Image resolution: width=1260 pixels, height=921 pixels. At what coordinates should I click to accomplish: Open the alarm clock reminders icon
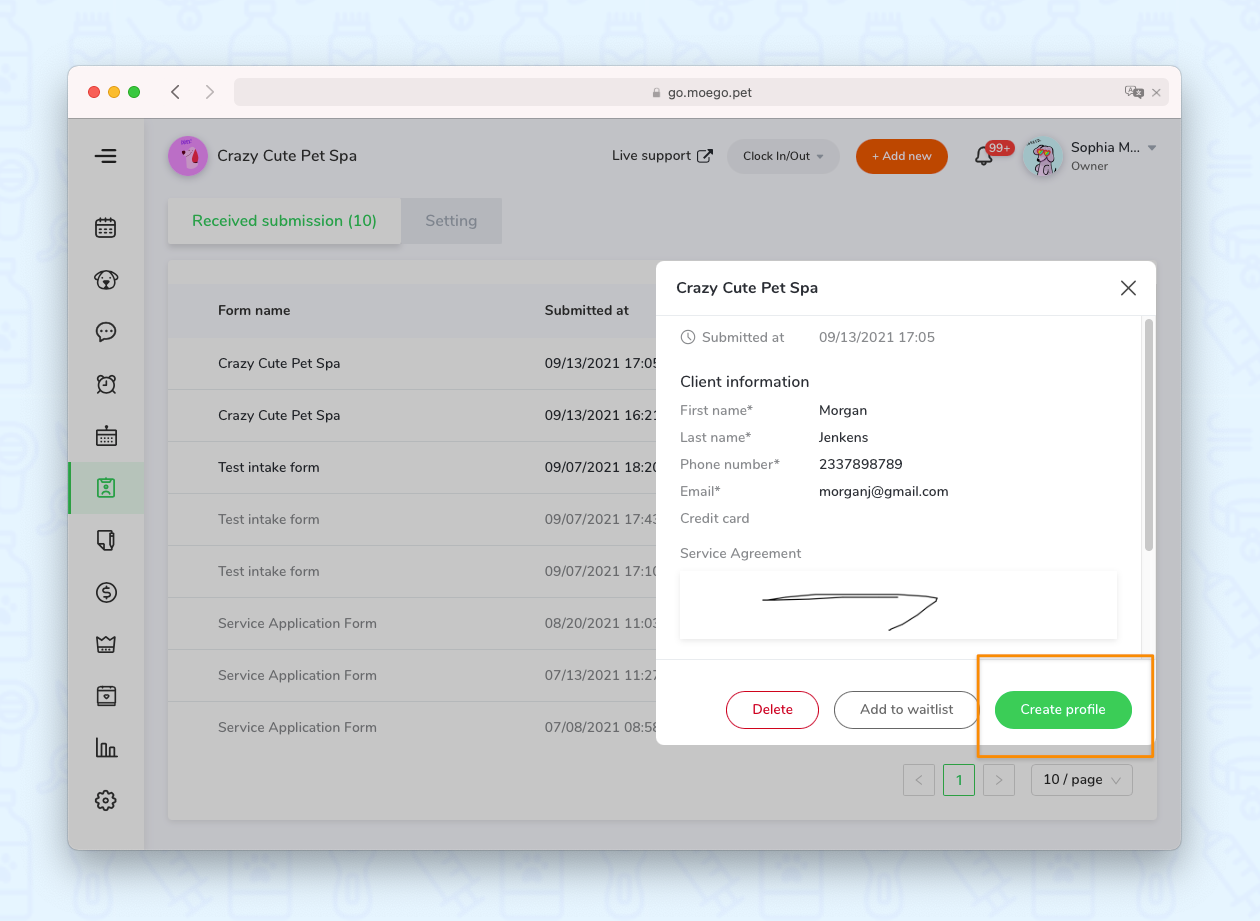pos(106,384)
